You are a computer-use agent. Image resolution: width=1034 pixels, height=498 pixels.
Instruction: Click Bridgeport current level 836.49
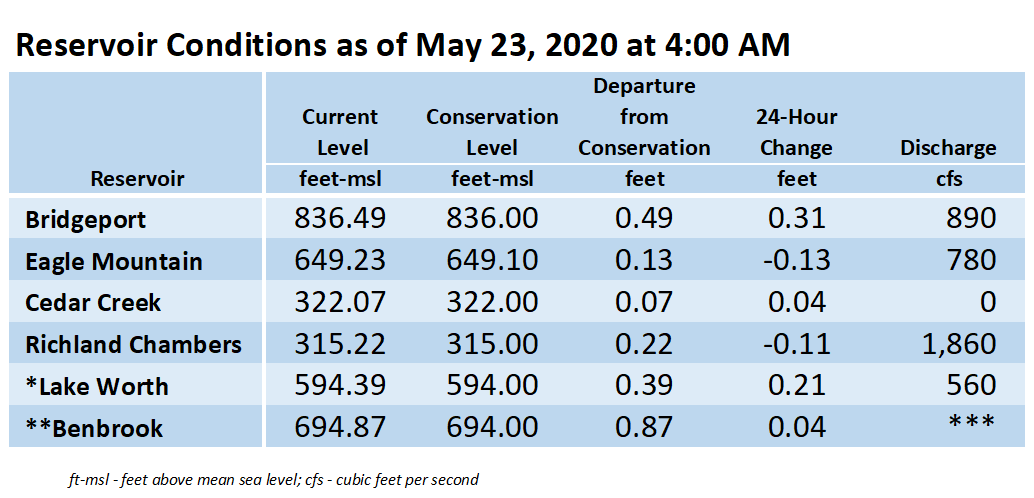point(340,220)
